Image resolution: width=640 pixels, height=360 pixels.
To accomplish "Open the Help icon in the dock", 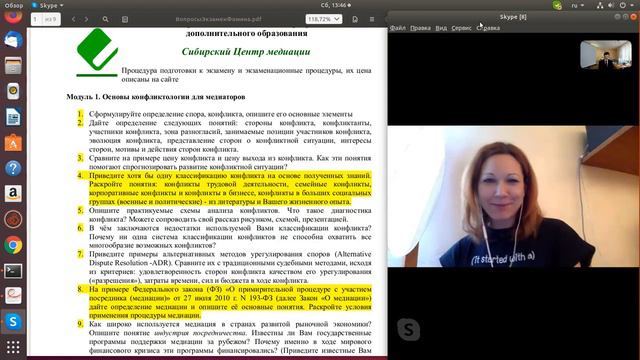I will (13, 168).
